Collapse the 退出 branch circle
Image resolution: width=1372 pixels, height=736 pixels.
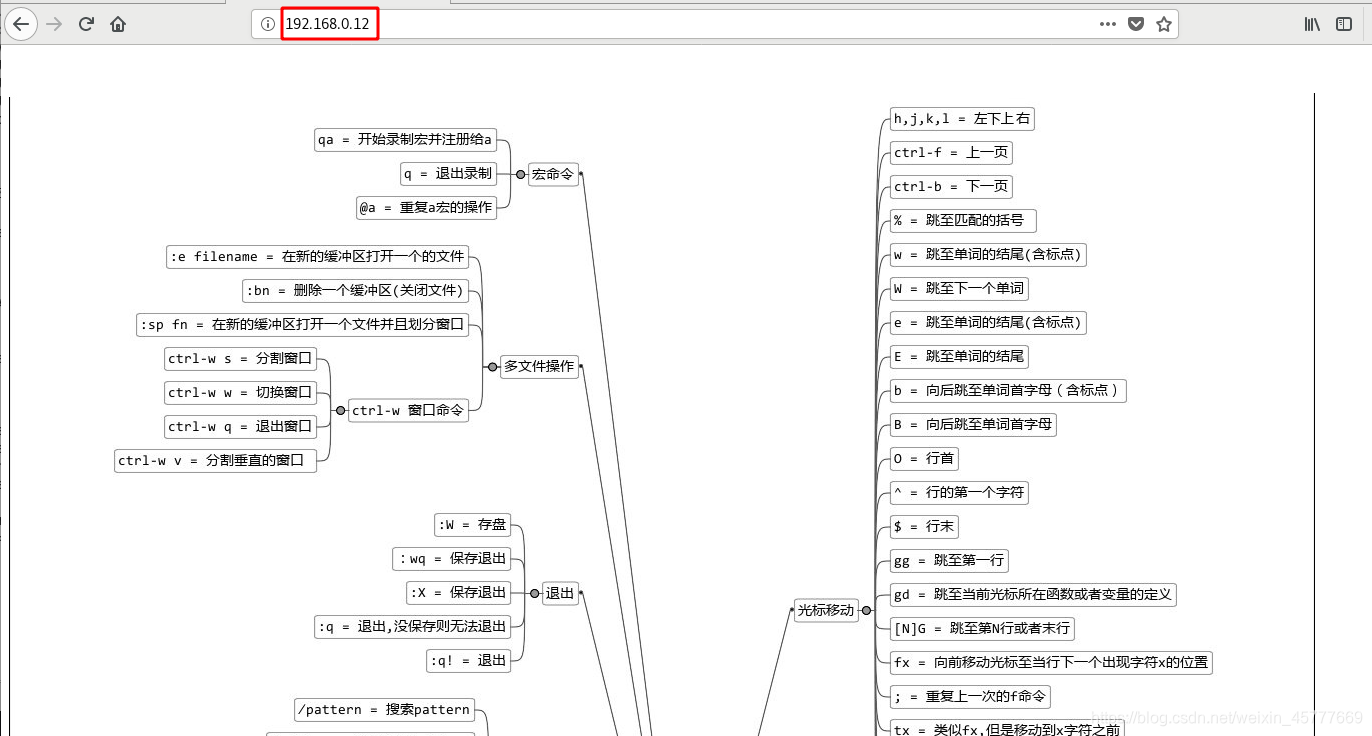534,593
